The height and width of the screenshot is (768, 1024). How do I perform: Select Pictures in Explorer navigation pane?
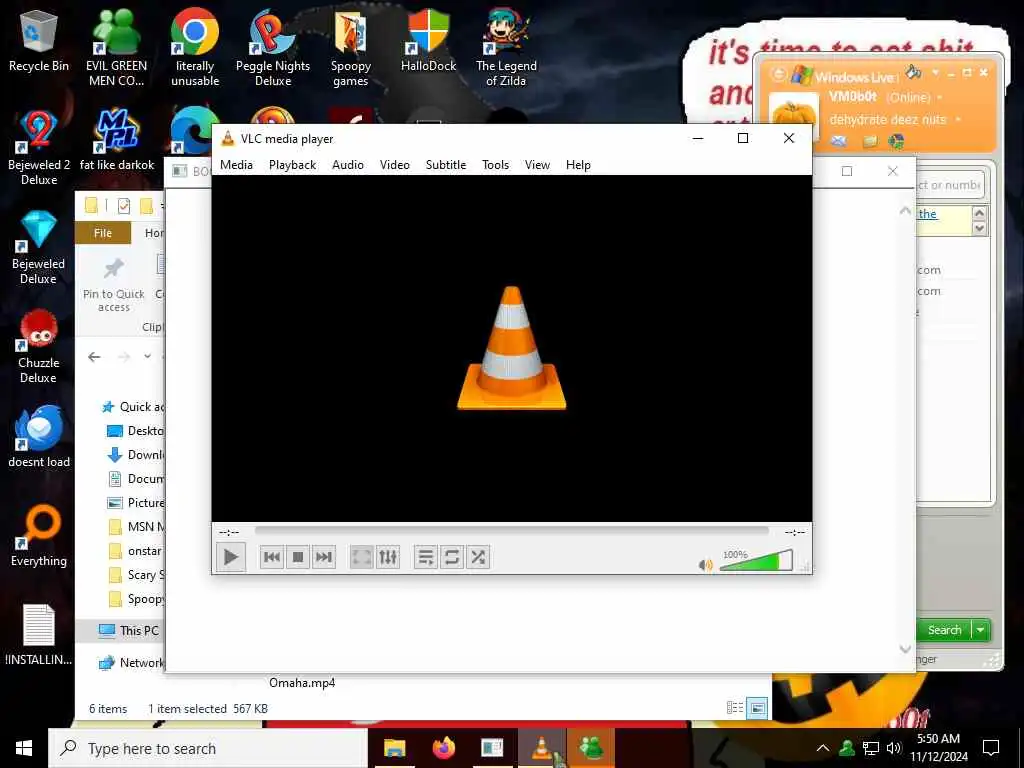coord(135,503)
